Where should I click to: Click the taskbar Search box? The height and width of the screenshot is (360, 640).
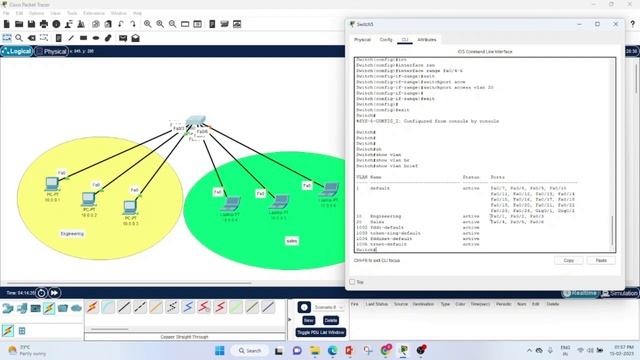(250, 351)
